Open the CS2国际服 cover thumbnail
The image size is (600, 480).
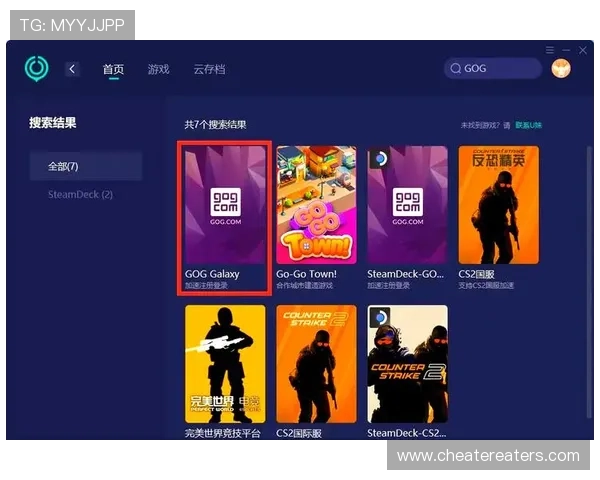[x=316, y=364]
